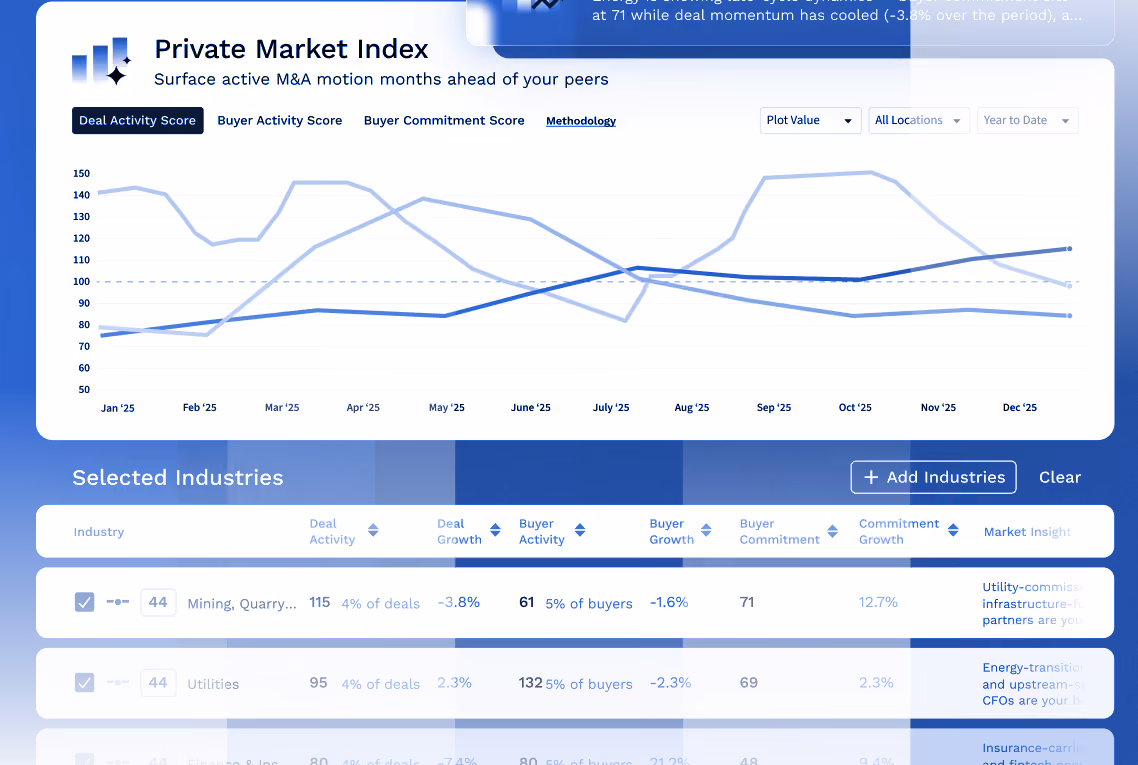Viewport: 1138px width, 765px height.
Task: Click the Private Market Index bar chart logo
Action: coord(102,62)
